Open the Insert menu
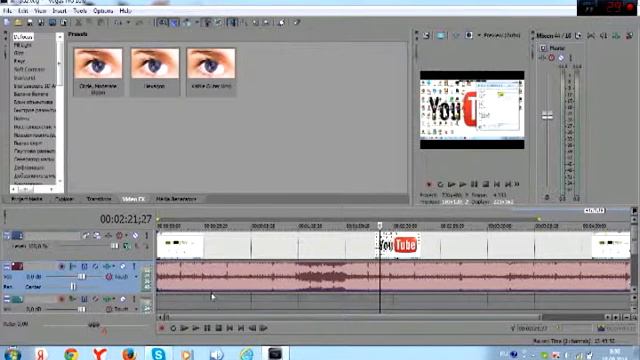 tap(59, 11)
